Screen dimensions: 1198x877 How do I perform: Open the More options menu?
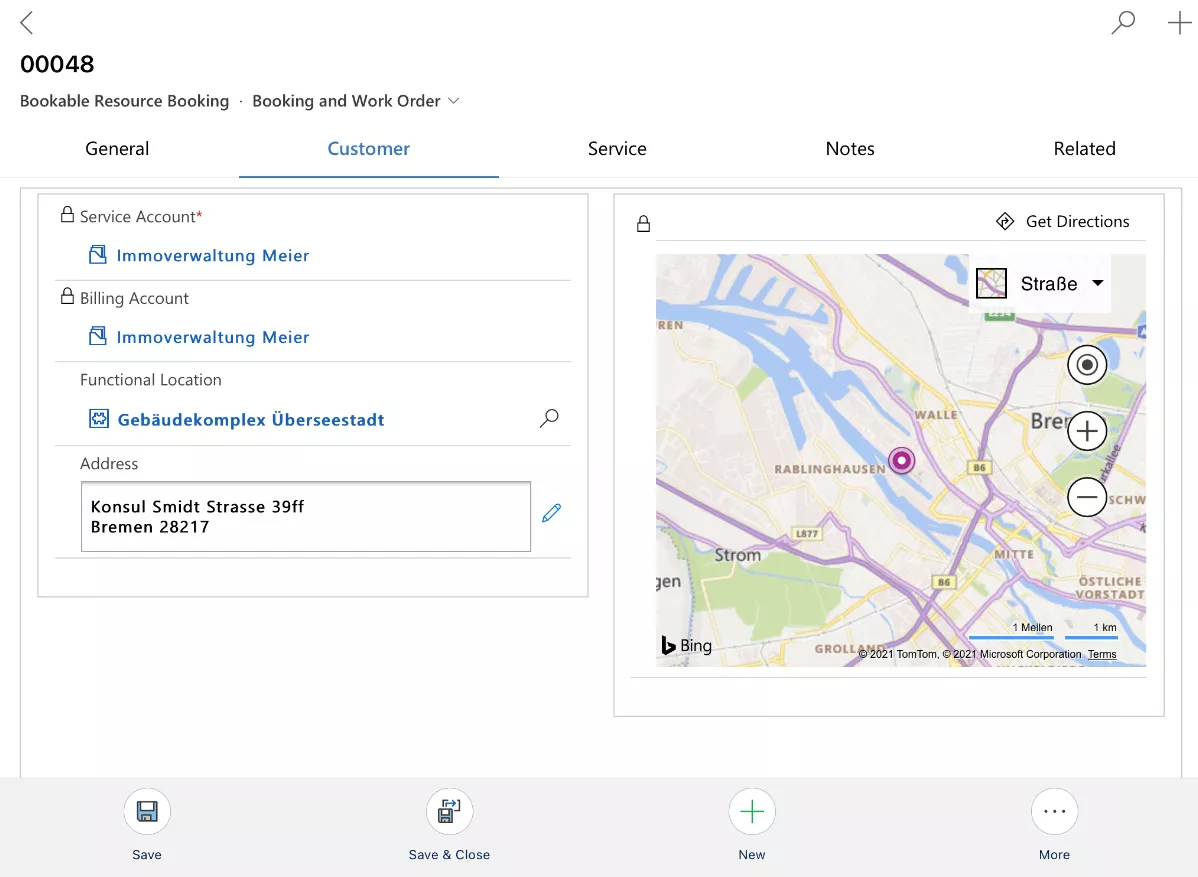[1054, 812]
